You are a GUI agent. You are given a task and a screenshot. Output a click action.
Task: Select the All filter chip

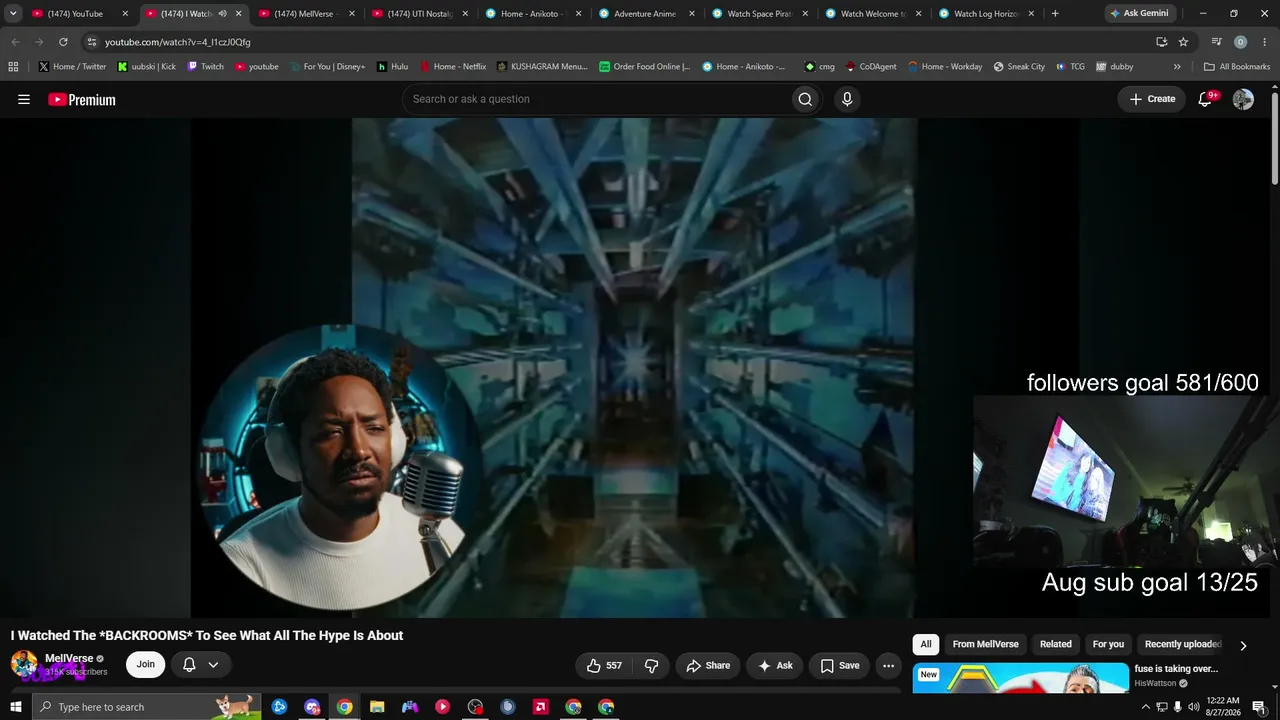[x=926, y=644]
